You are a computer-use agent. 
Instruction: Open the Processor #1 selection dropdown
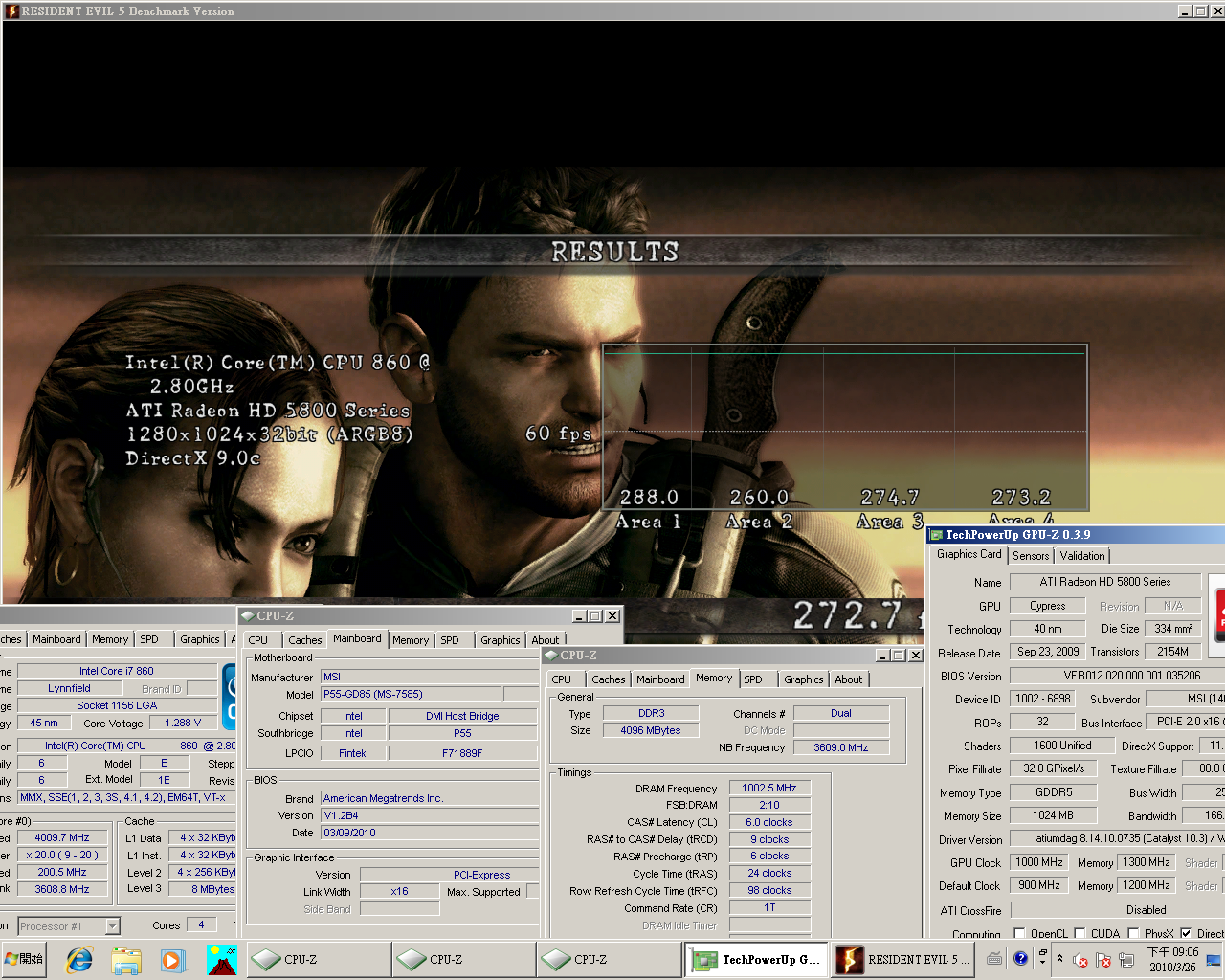(x=112, y=925)
